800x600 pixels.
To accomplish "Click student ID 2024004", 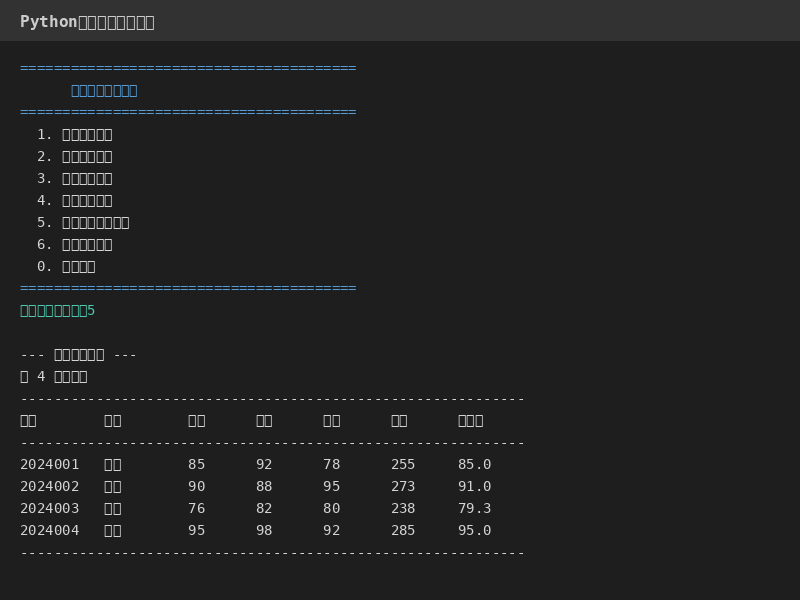I will [49, 530].
